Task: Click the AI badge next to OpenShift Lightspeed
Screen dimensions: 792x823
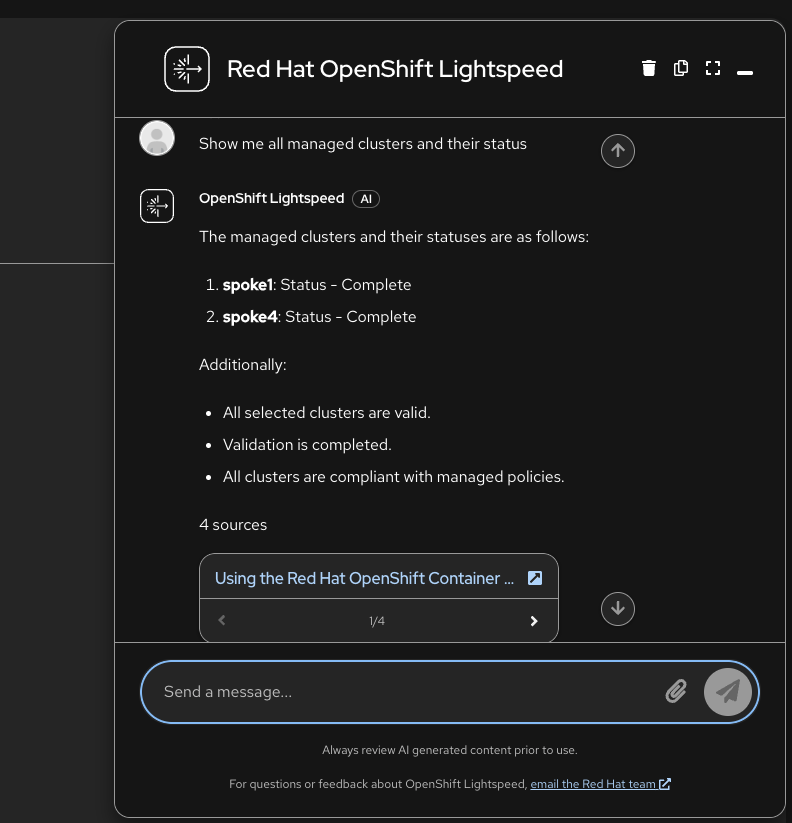Action: pos(366,199)
